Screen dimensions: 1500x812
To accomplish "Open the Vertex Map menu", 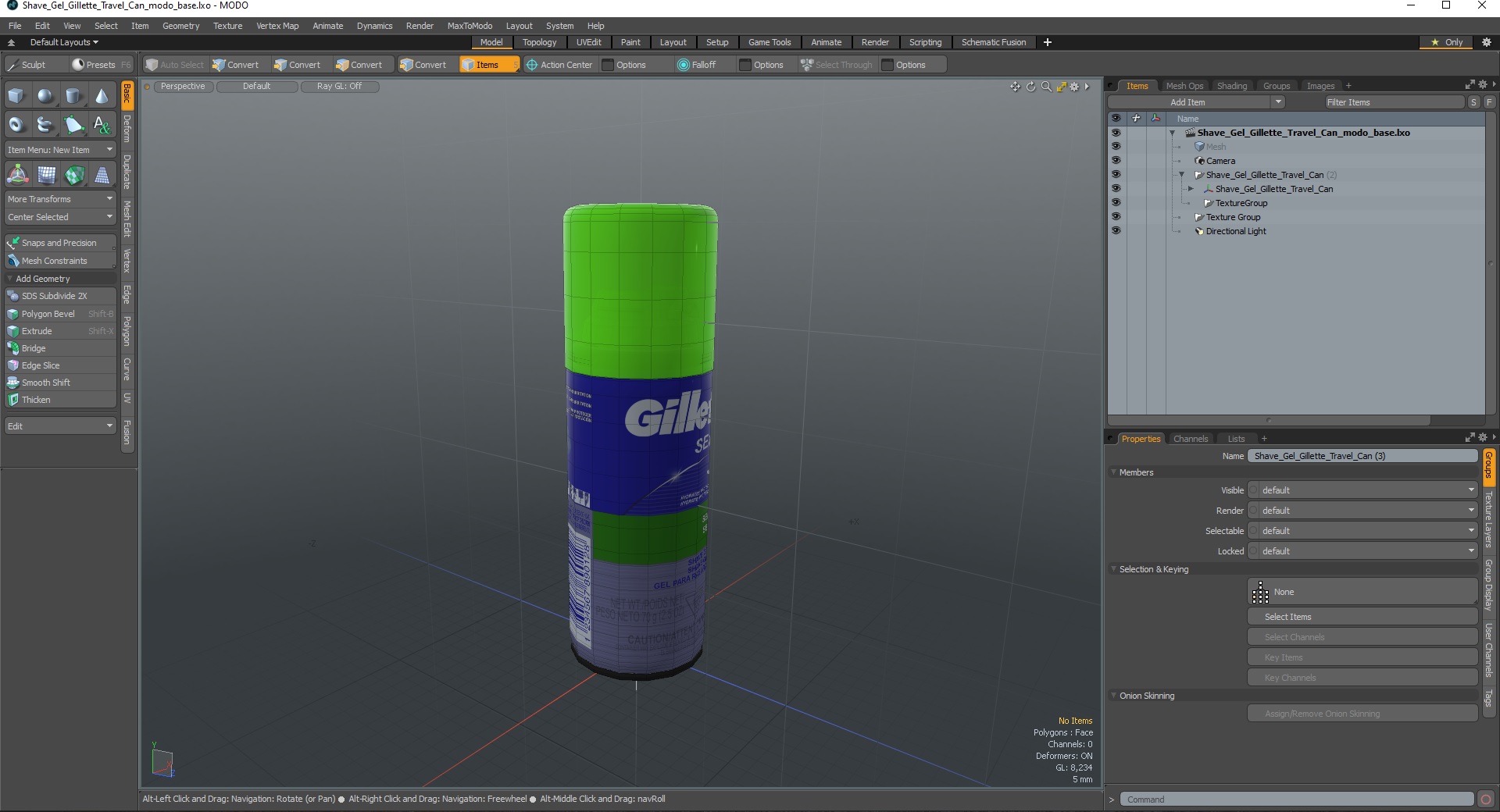I will [x=277, y=26].
